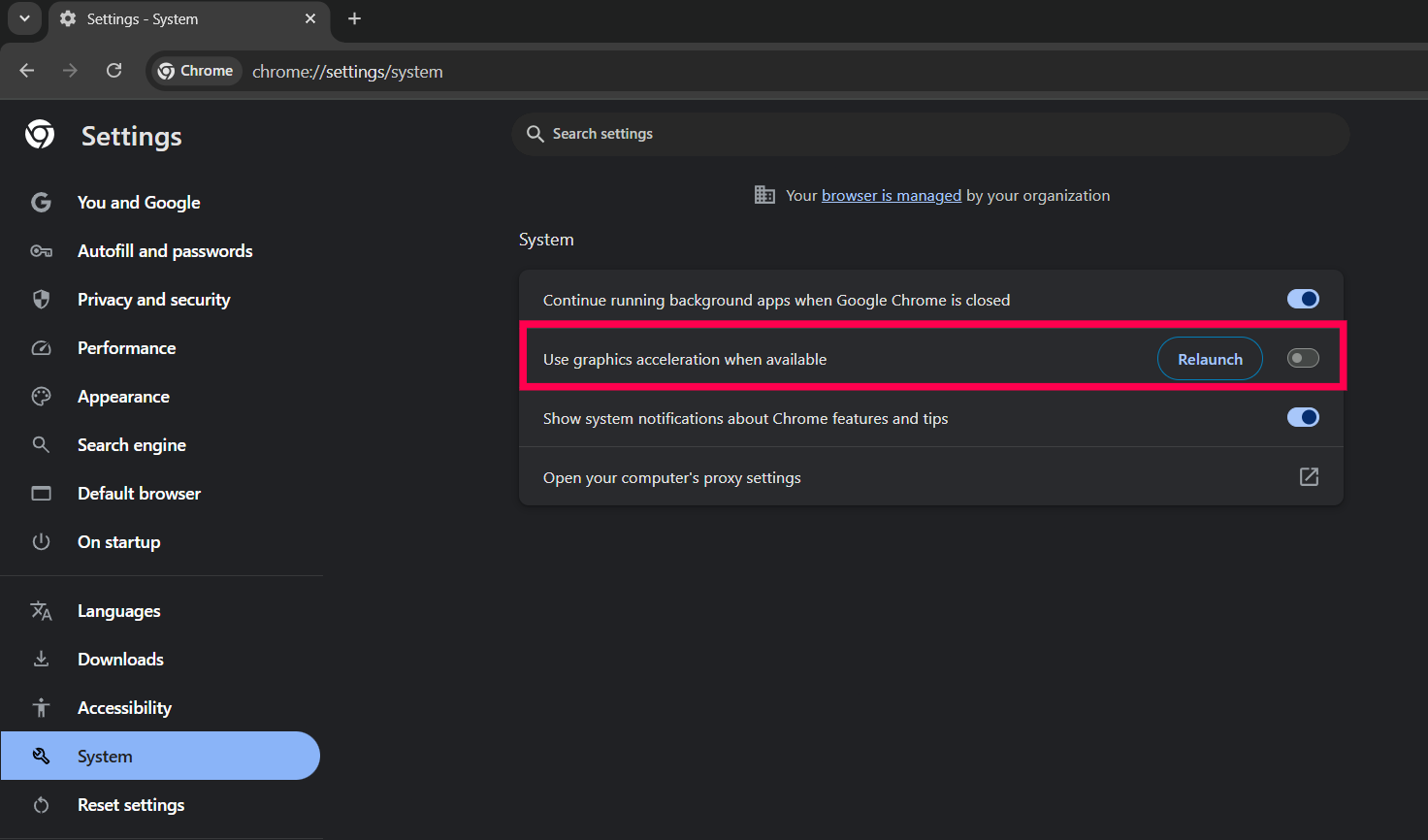The image size is (1428, 840).
Task: Click the Search engine magnifier icon
Action: [x=41, y=444]
